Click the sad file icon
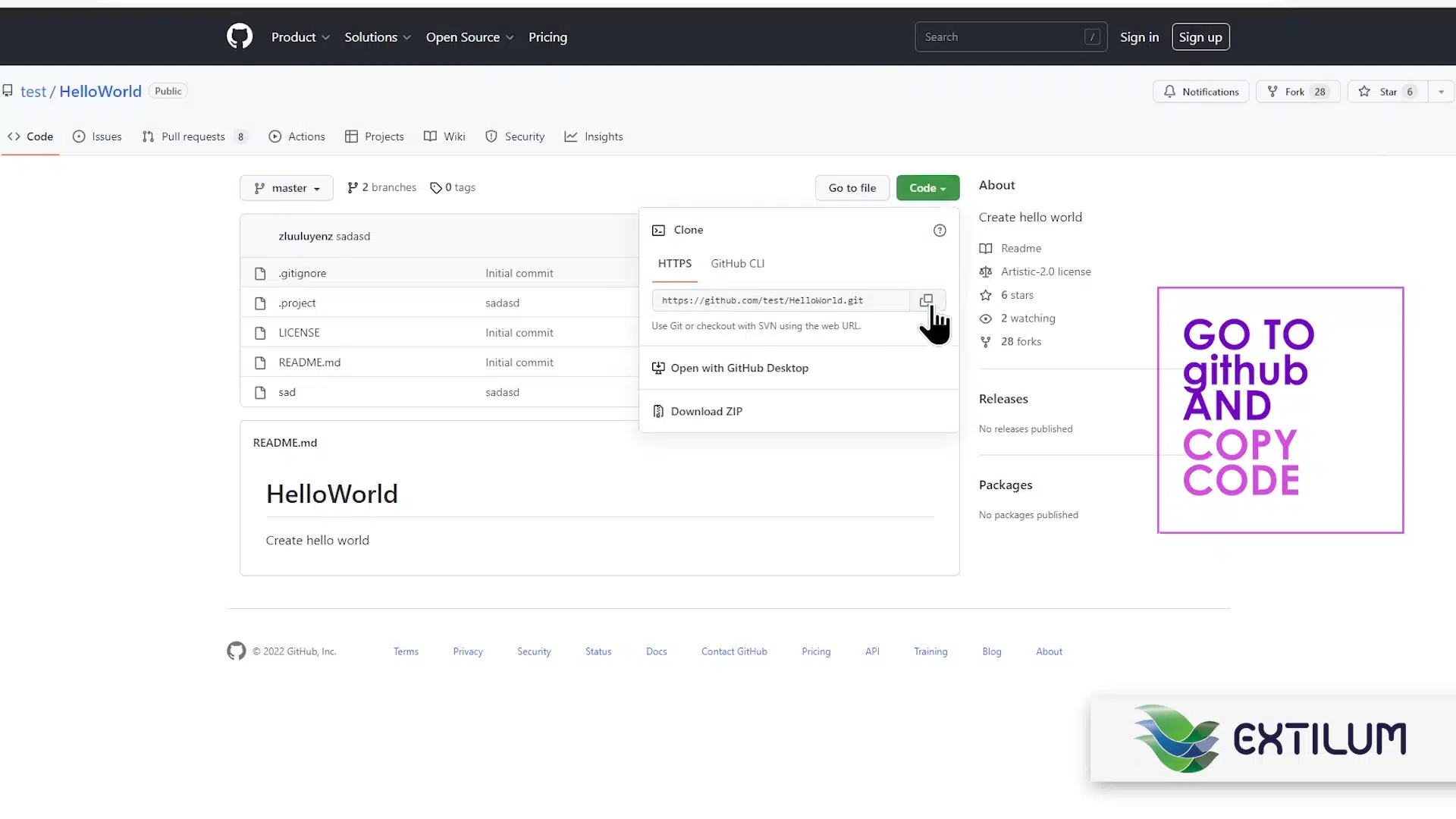Screen dimensions: 1456x819 tap(260, 392)
